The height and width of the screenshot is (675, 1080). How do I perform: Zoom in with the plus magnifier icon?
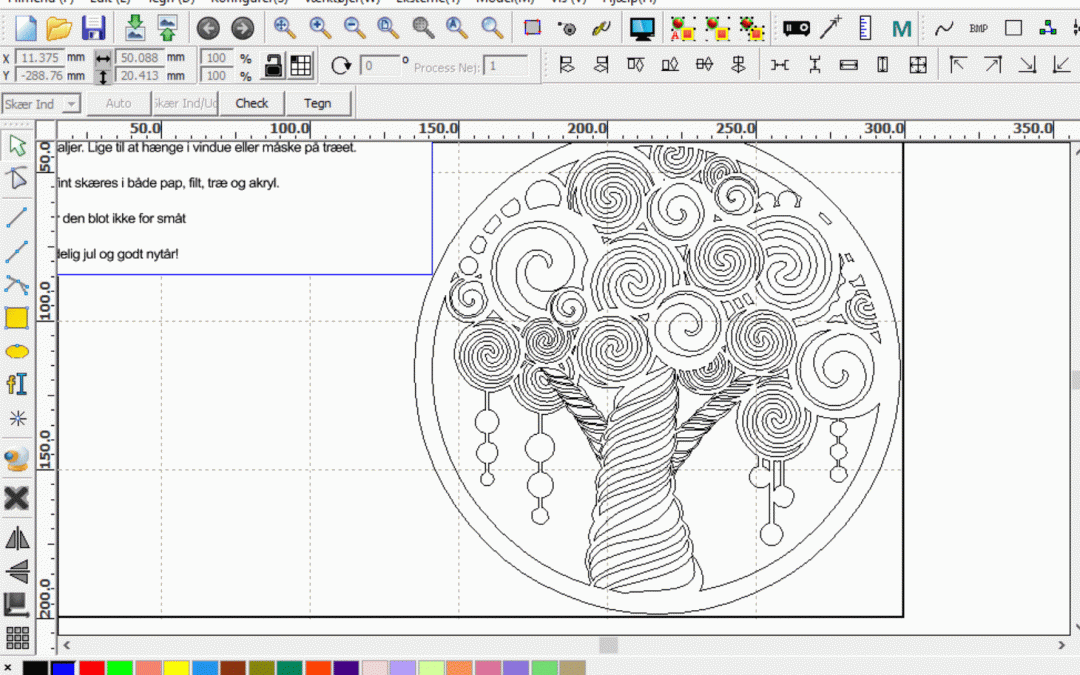click(320, 28)
